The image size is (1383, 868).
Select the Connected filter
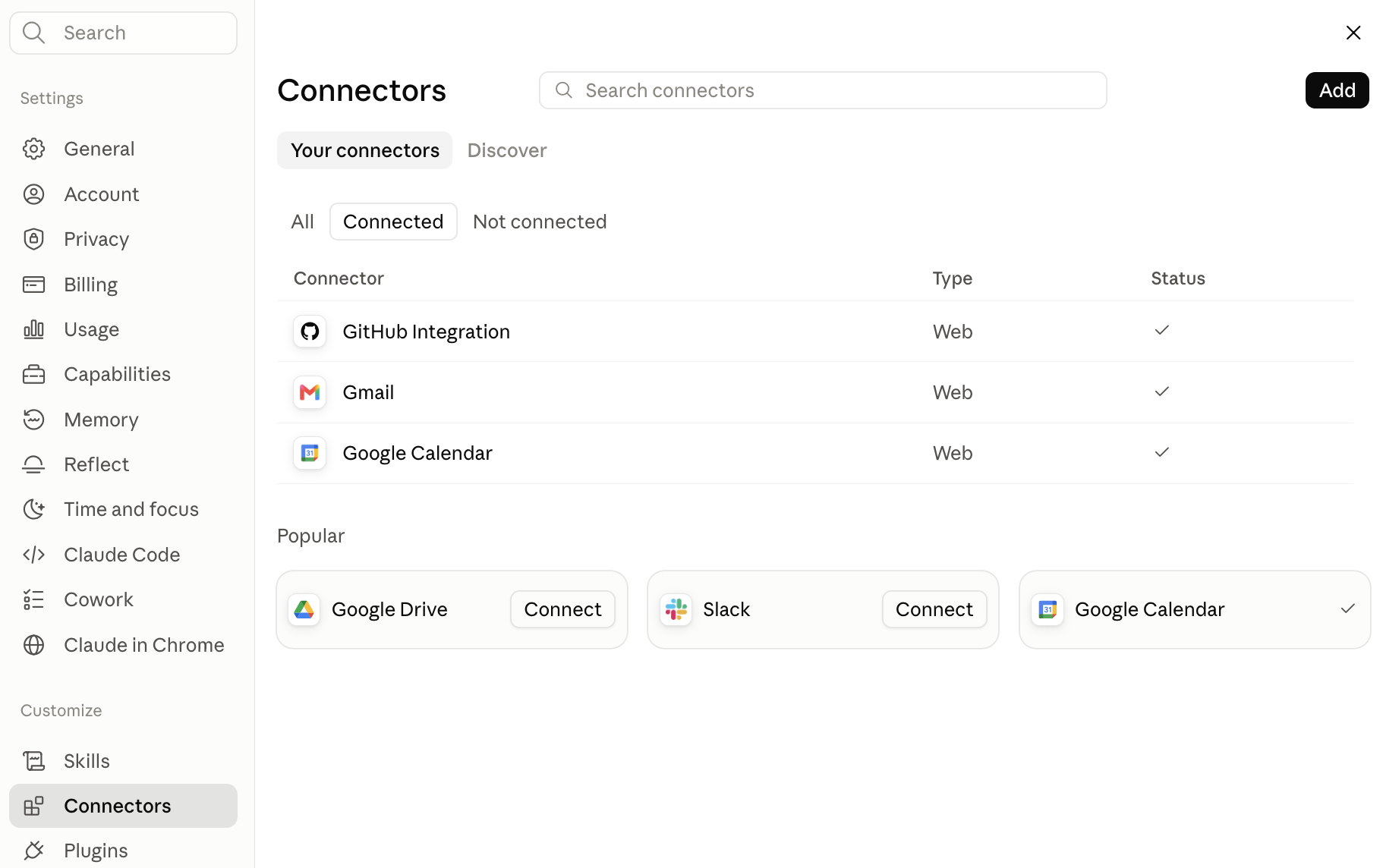click(393, 222)
